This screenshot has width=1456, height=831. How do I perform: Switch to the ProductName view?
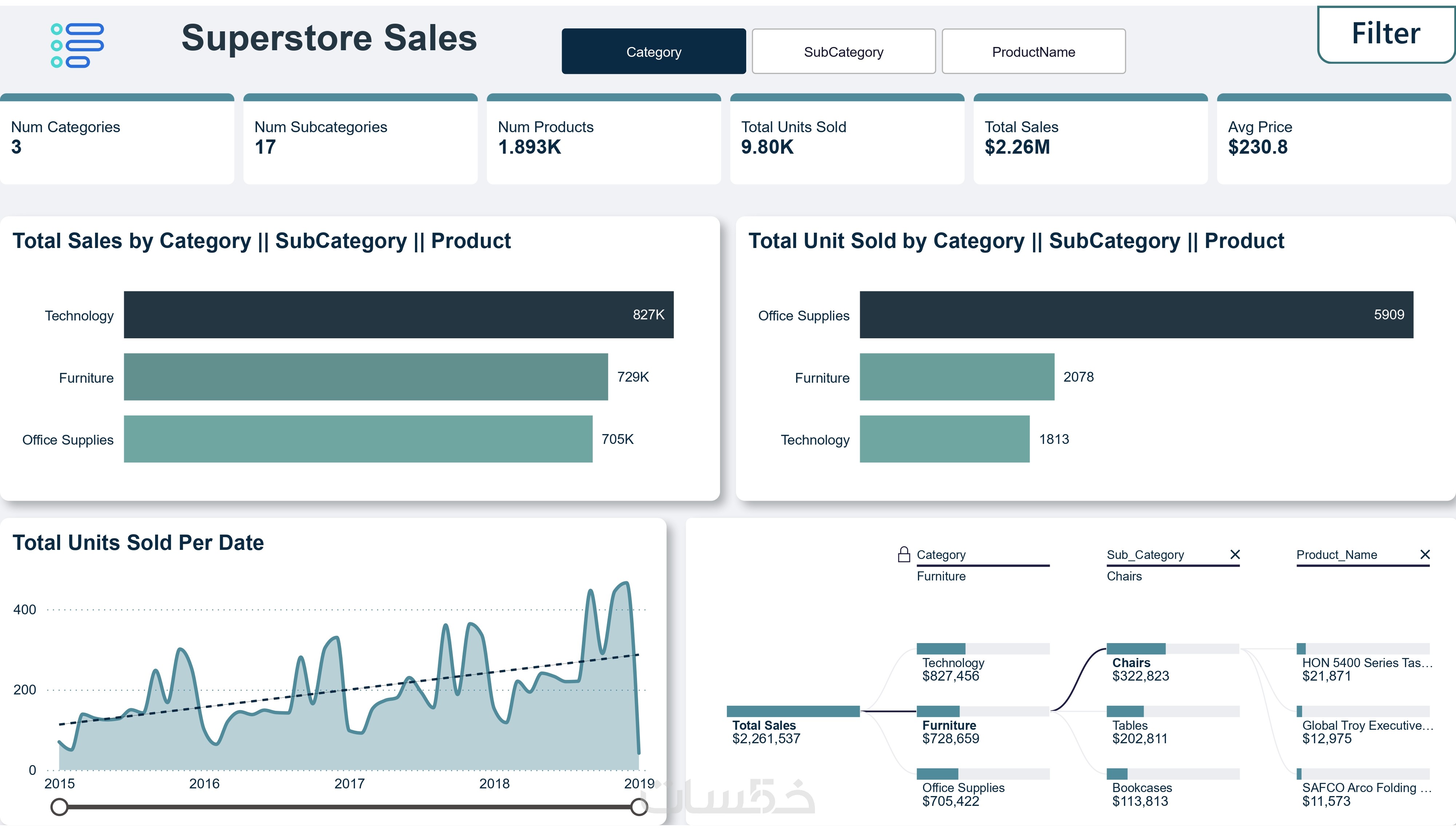1033,51
